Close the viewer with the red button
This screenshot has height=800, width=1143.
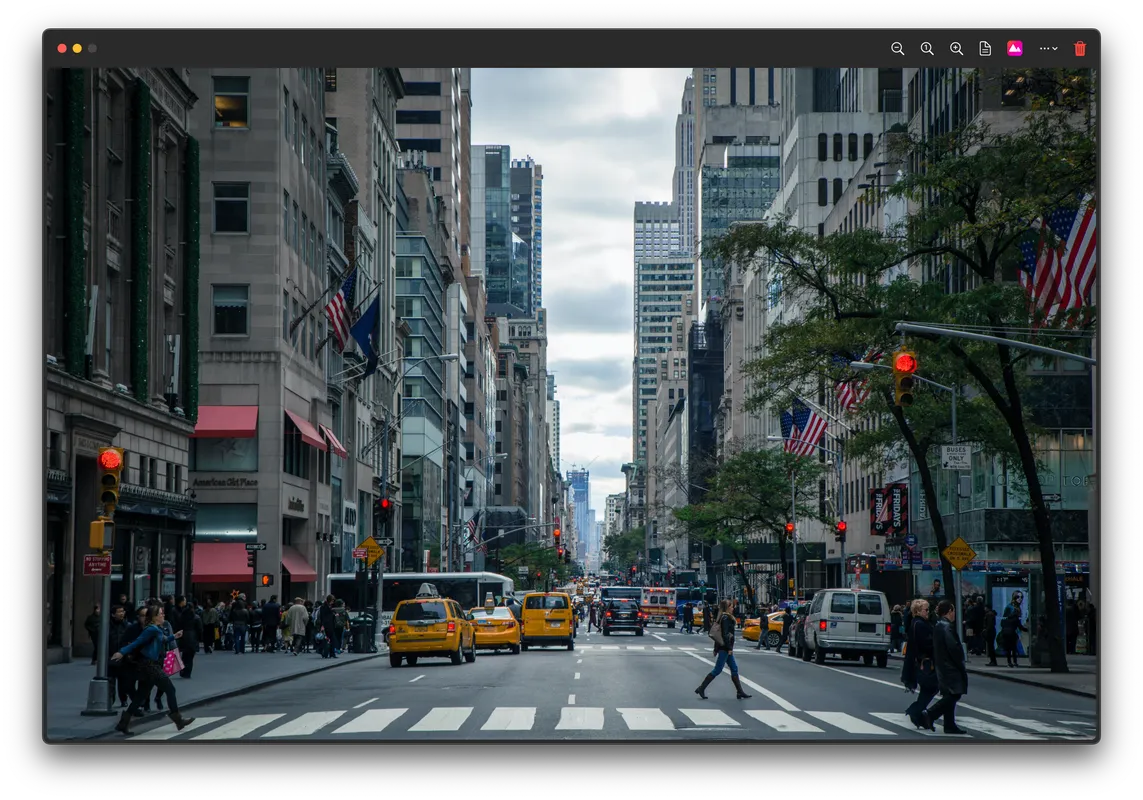(61, 47)
